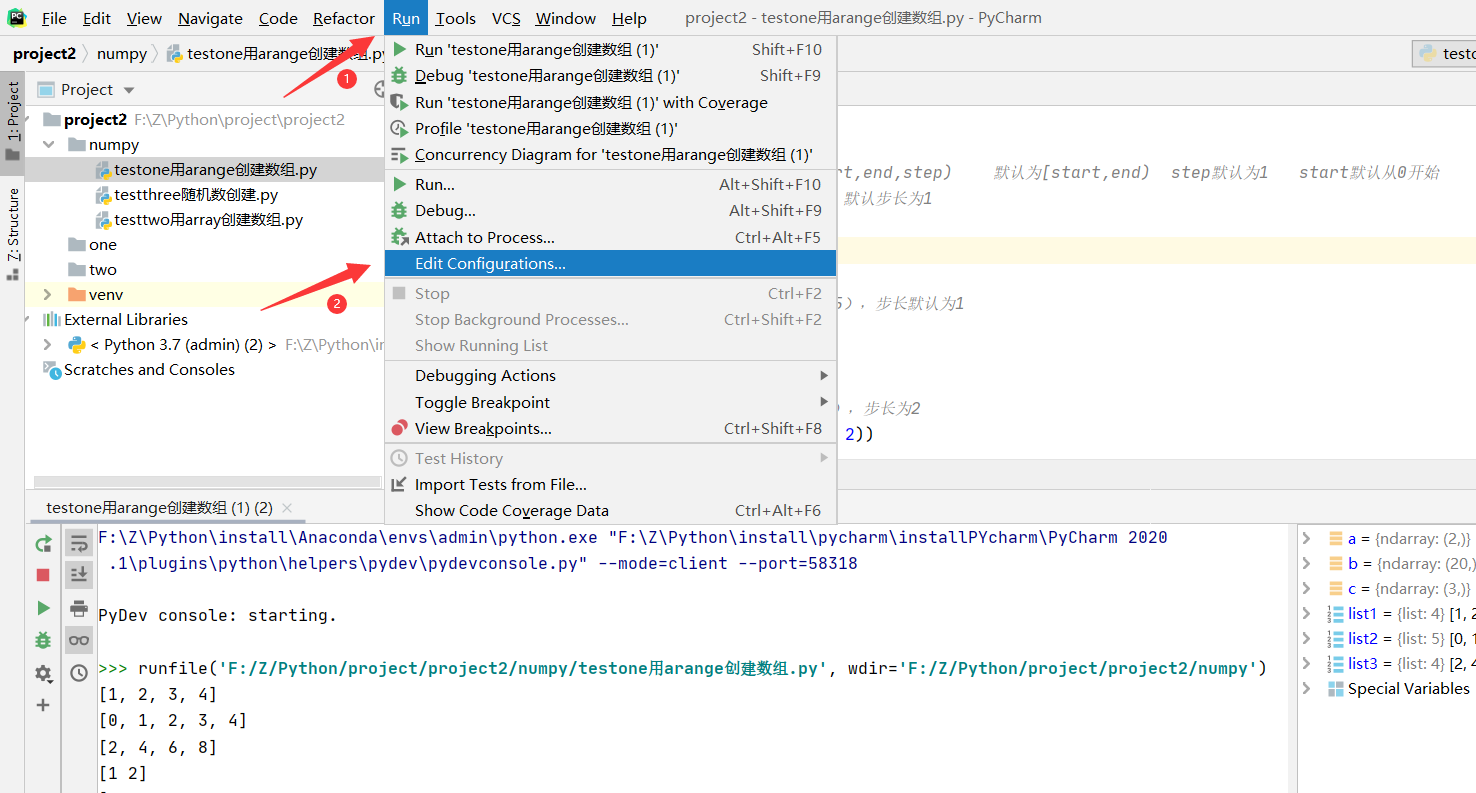1476x793 pixels.
Task: Open the Structure tool window tab
Action: click(12, 232)
